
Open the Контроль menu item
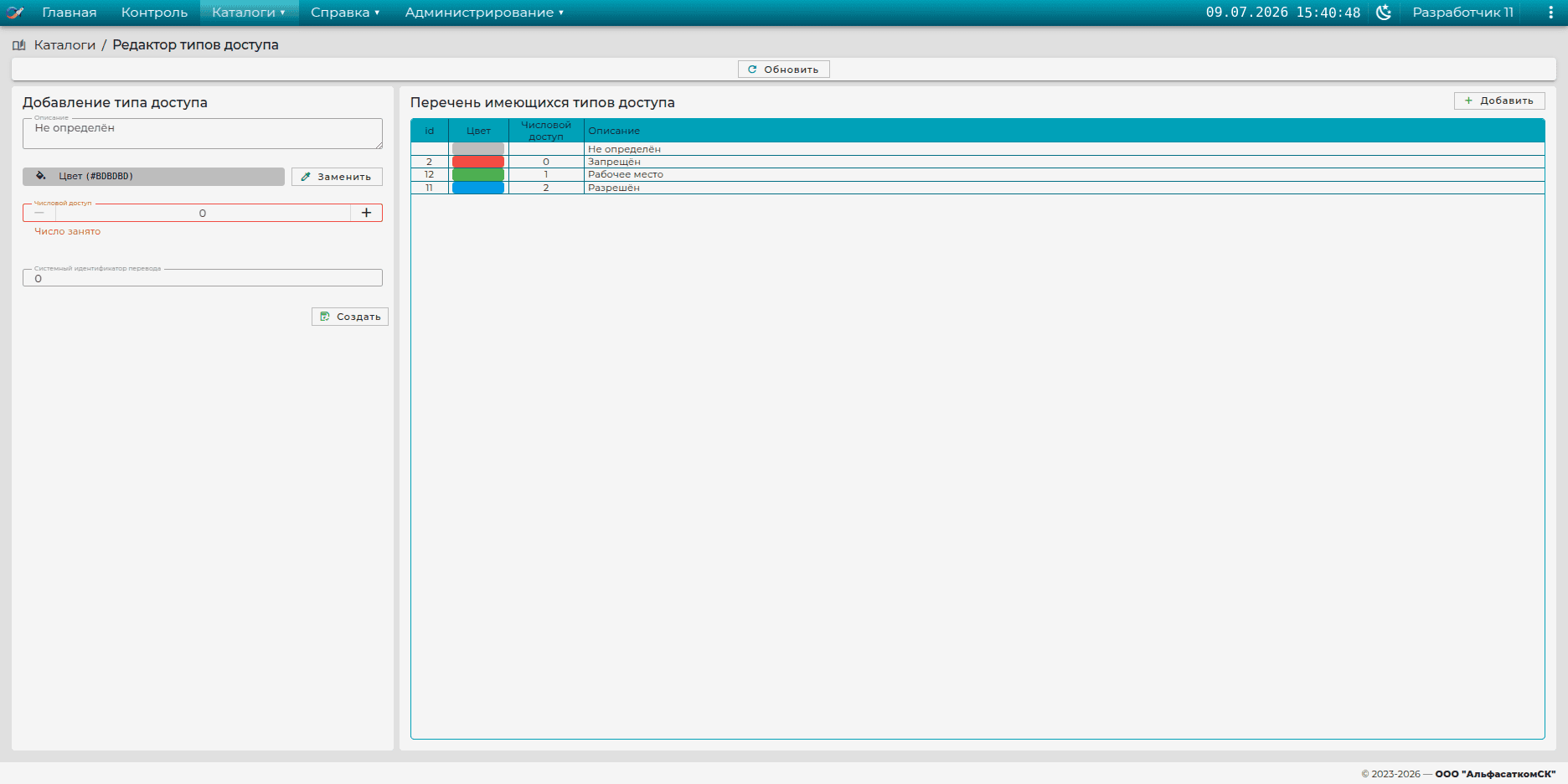(x=154, y=13)
